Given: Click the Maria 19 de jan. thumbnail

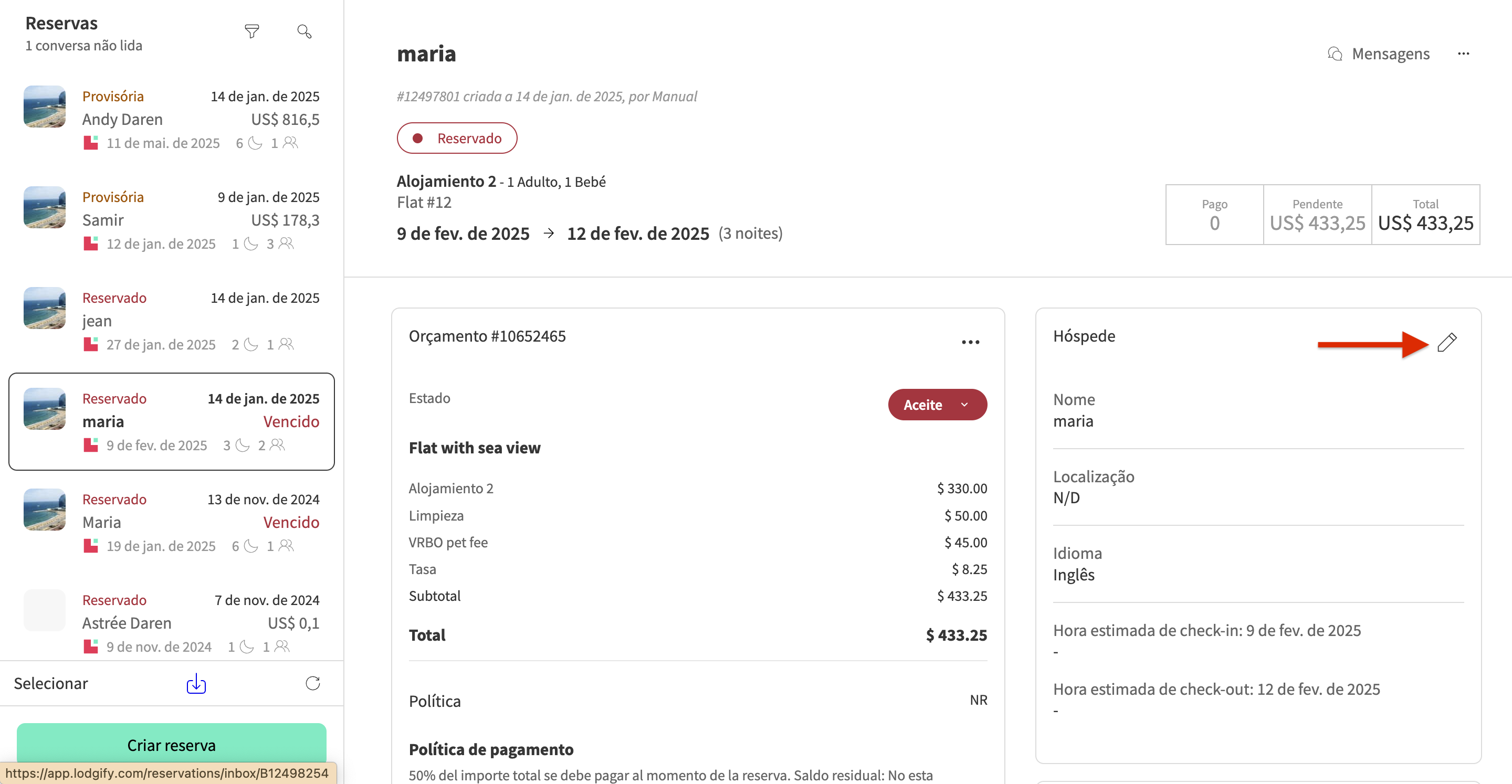Looking at the screenshot, I should tap(45, 510).
